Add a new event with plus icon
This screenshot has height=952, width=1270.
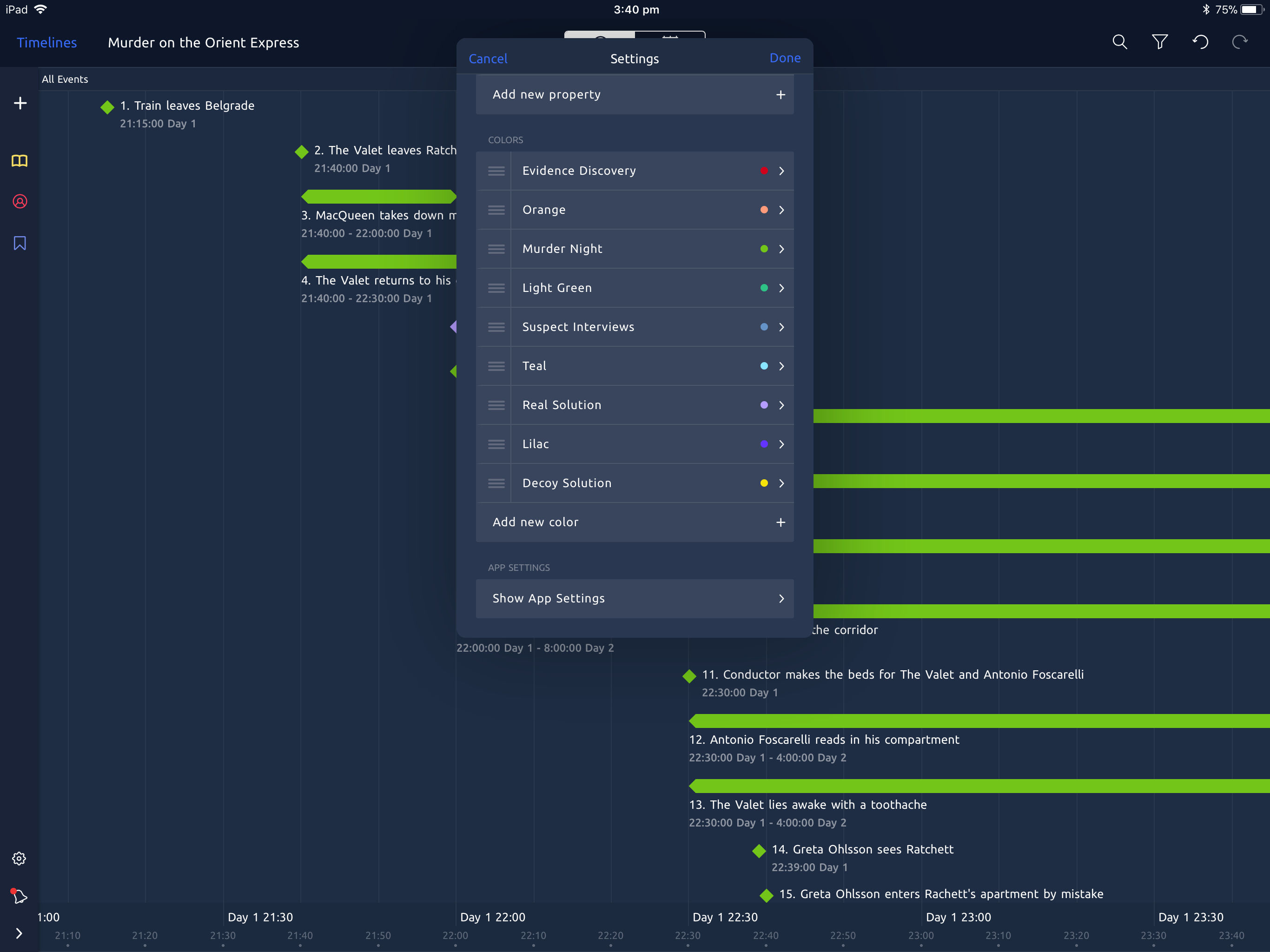(20, 103)
